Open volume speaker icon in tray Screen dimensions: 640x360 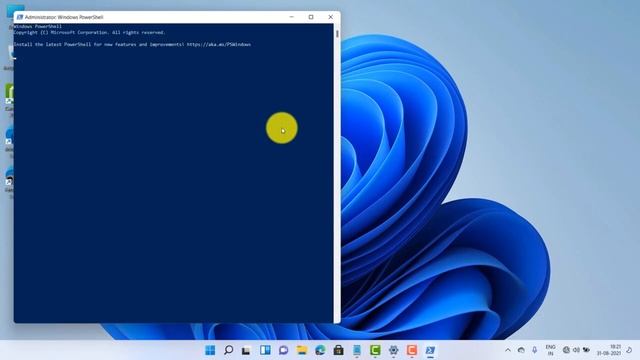(x=576, y=350)
